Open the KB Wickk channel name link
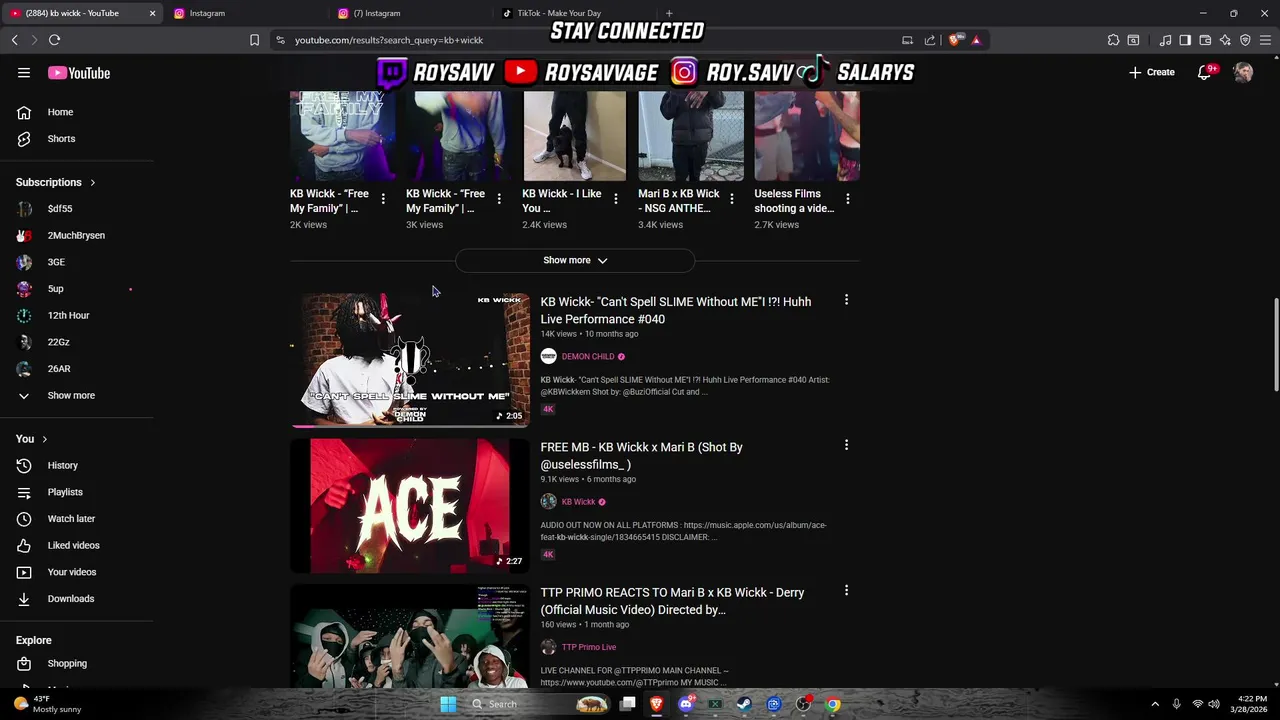The height and width of the screenshot is (720, 1280). (x=578, y=502)
